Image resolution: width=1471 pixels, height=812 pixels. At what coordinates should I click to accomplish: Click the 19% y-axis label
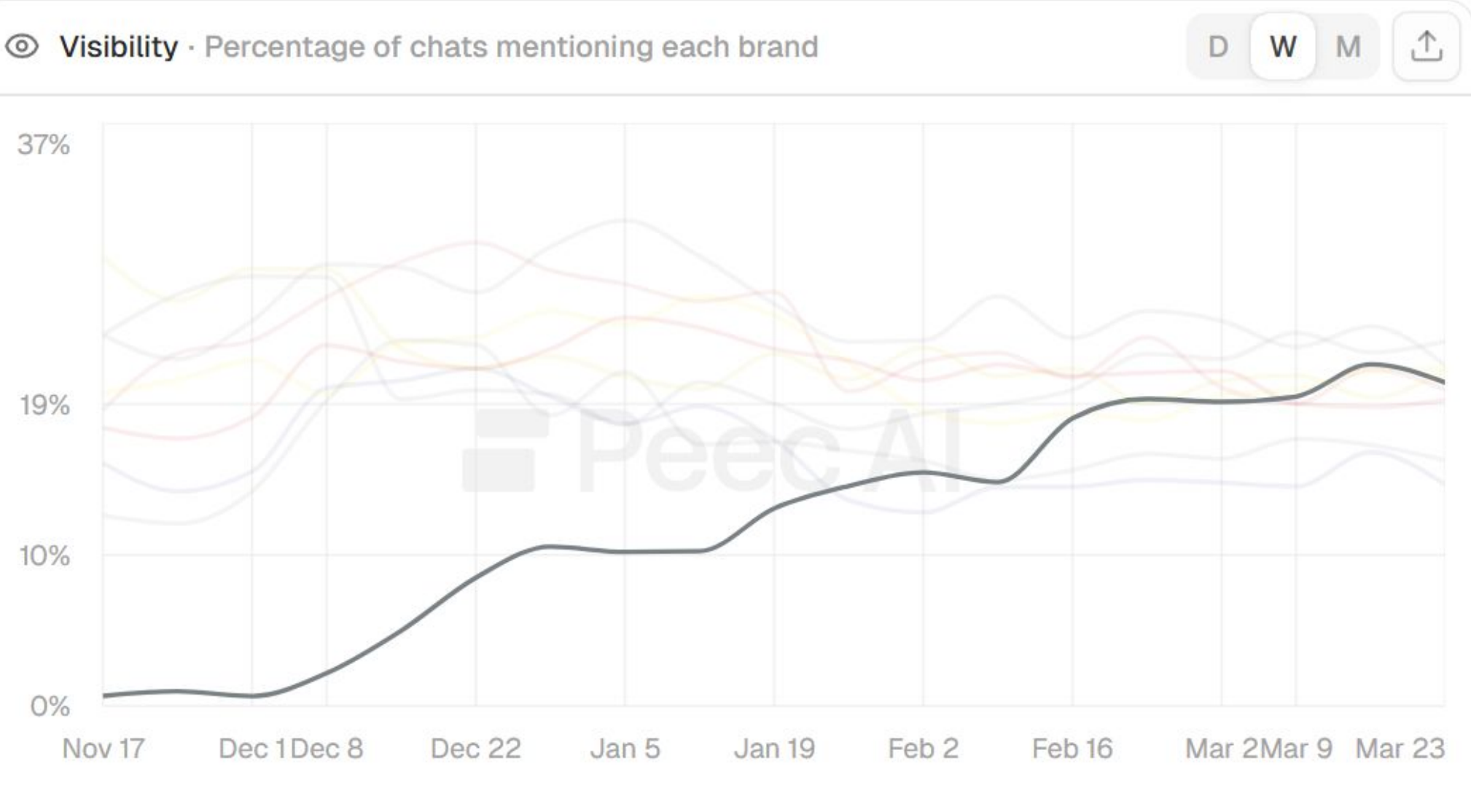click(x=44, y=405)
